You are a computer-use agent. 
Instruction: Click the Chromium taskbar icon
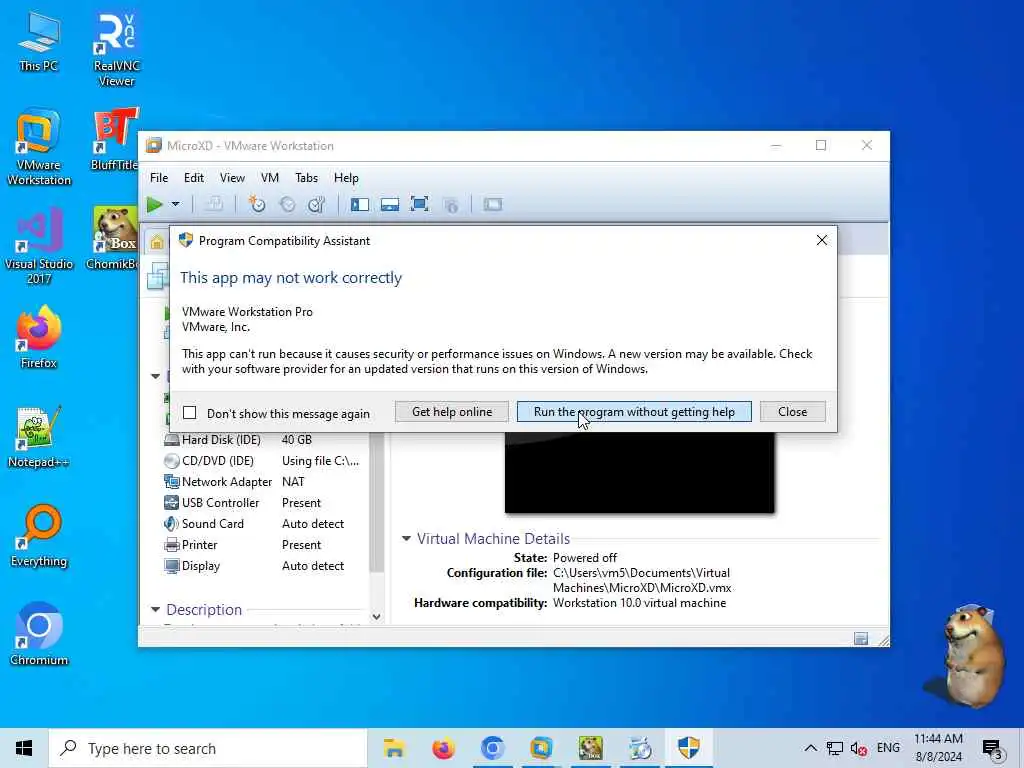tap(492, 748)
